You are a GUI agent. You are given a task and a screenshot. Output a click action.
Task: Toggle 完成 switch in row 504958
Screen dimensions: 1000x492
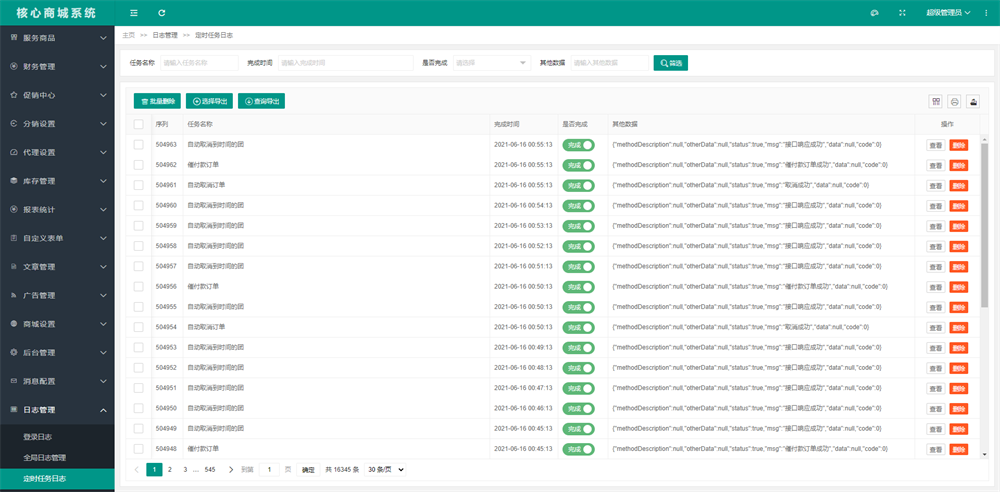578,246
